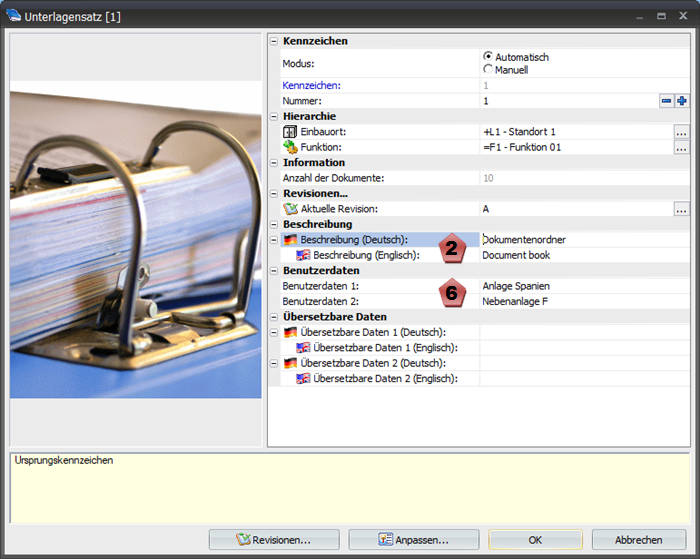Screen dimensions: 700x559
Task: Click the minus button beside Nummer
Action: point(667,101)
